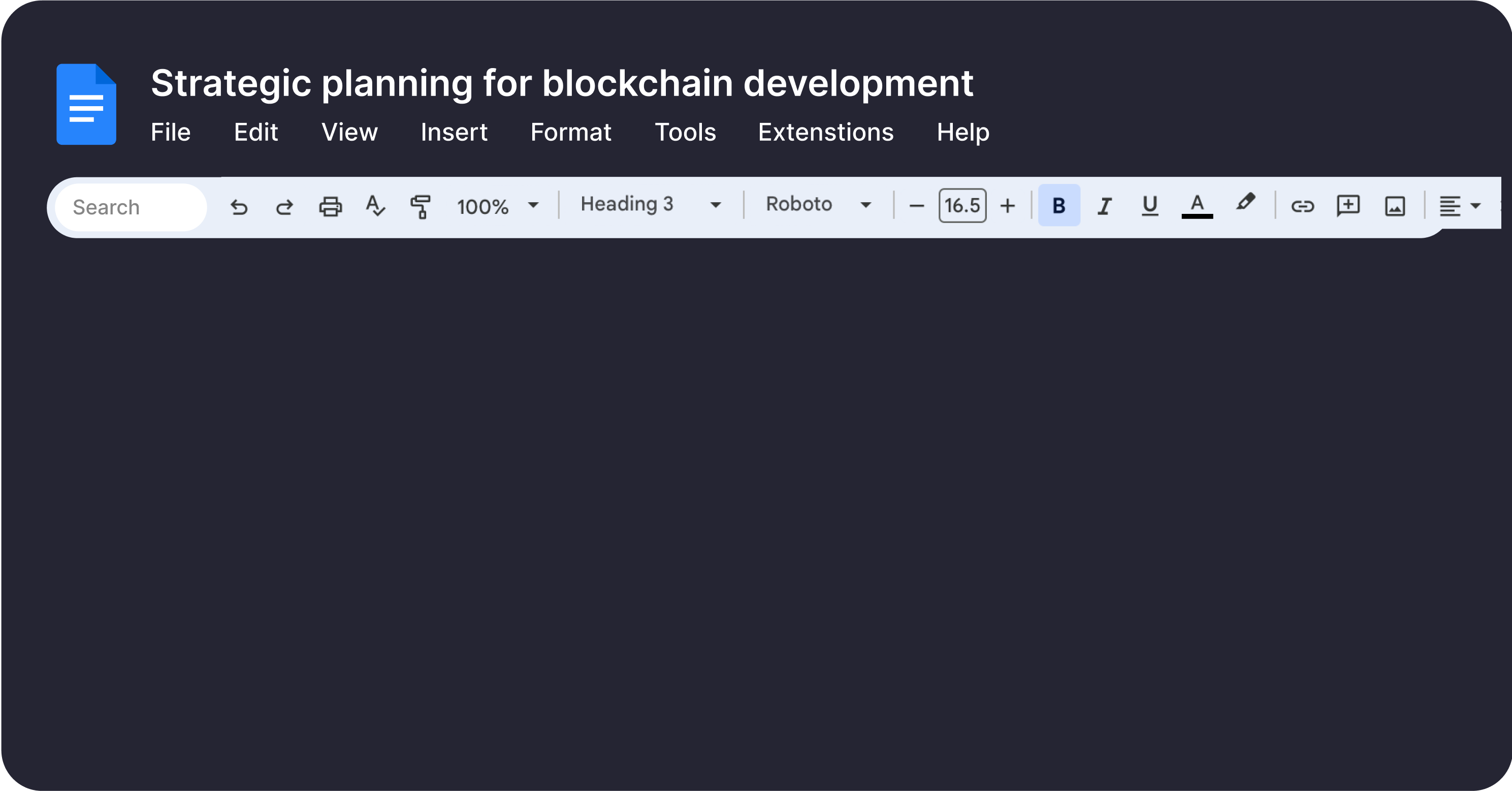The image size is (1512, 791).
Task: Click the insert link icon
Action: [x=1302, y=206]
